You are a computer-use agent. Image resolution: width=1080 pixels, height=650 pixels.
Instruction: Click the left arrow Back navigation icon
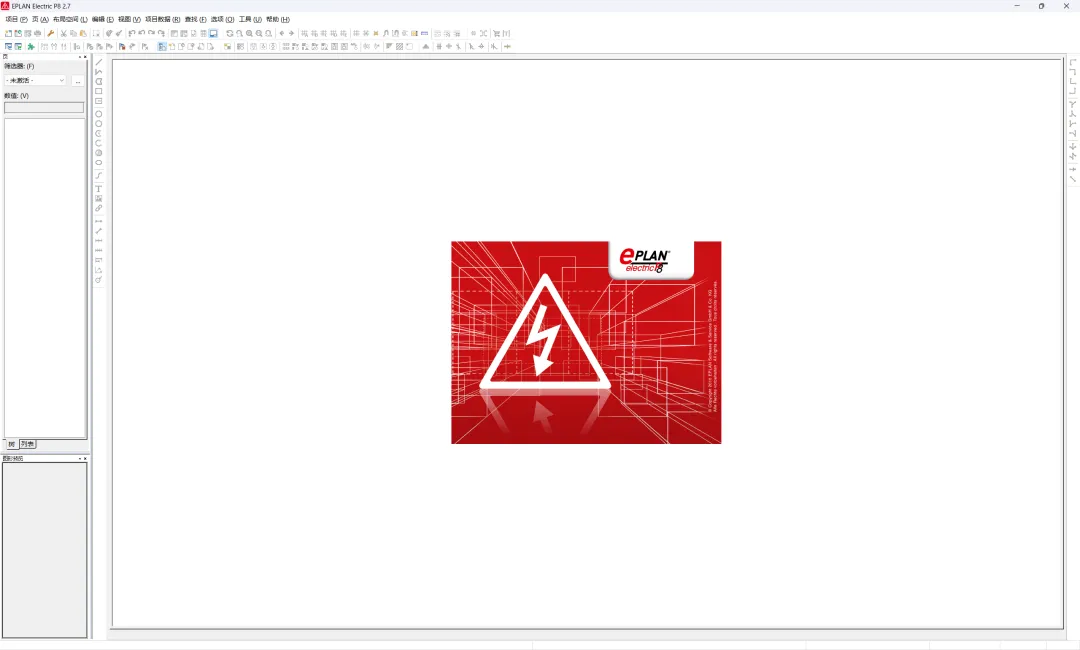pyautogui.click(x=282, y=33)
